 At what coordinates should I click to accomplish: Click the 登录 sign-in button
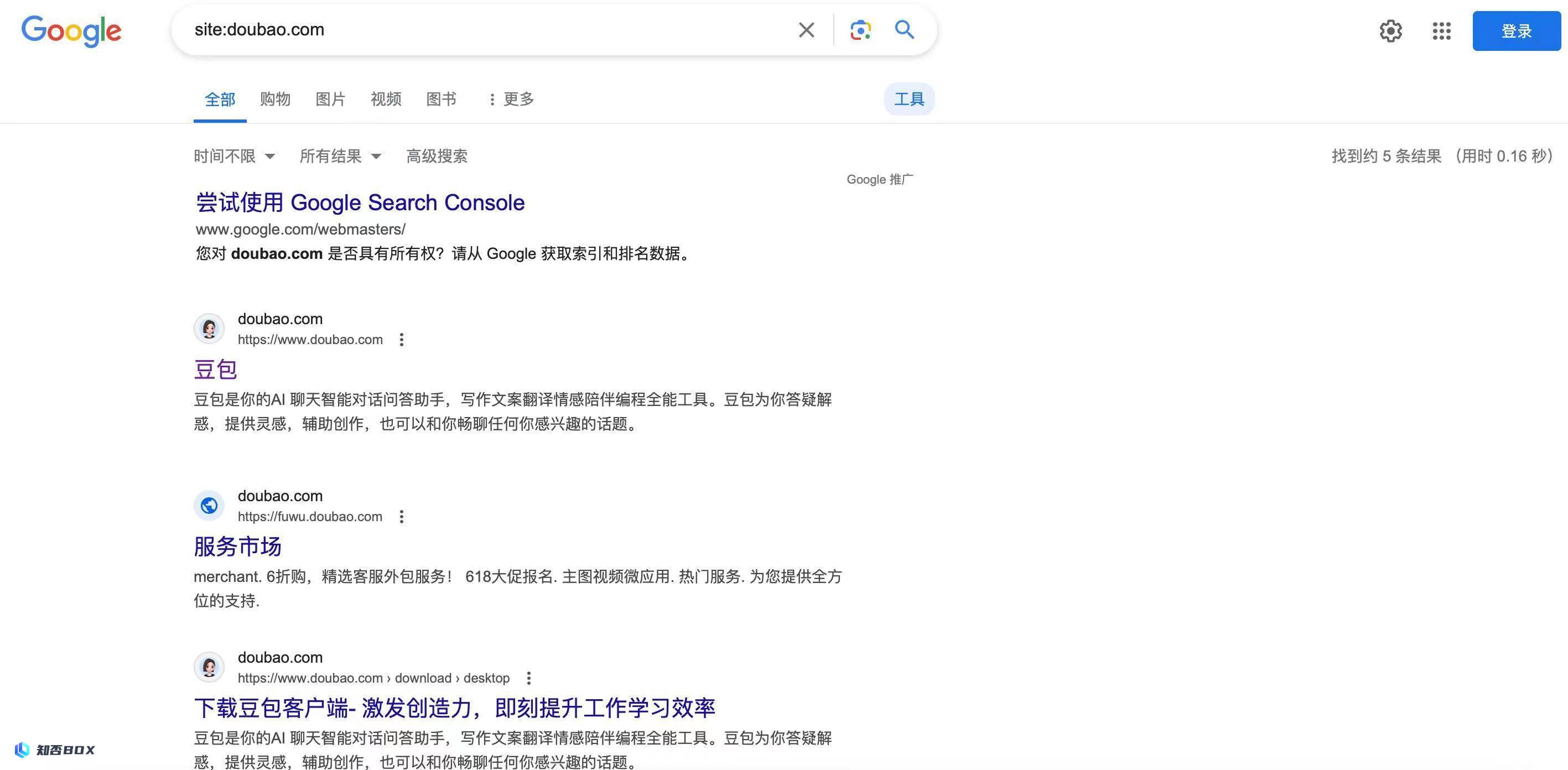point(1516,30)
